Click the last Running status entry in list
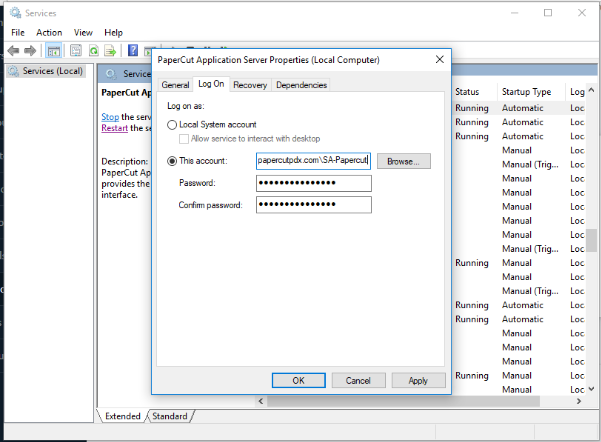Viewport: 601px width, 442px height. (472, 376)
